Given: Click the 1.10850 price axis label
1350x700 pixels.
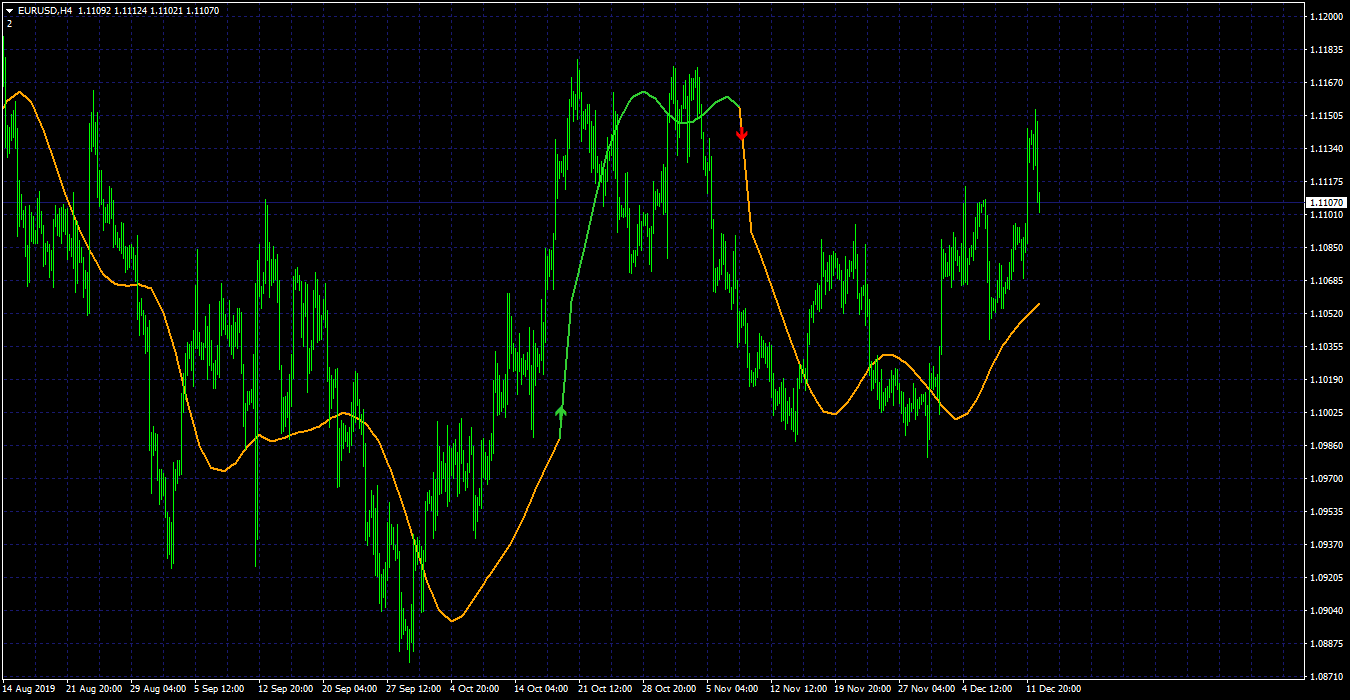Looking at the screenshot, I should pyautogui.click(x=1327, y=248).
